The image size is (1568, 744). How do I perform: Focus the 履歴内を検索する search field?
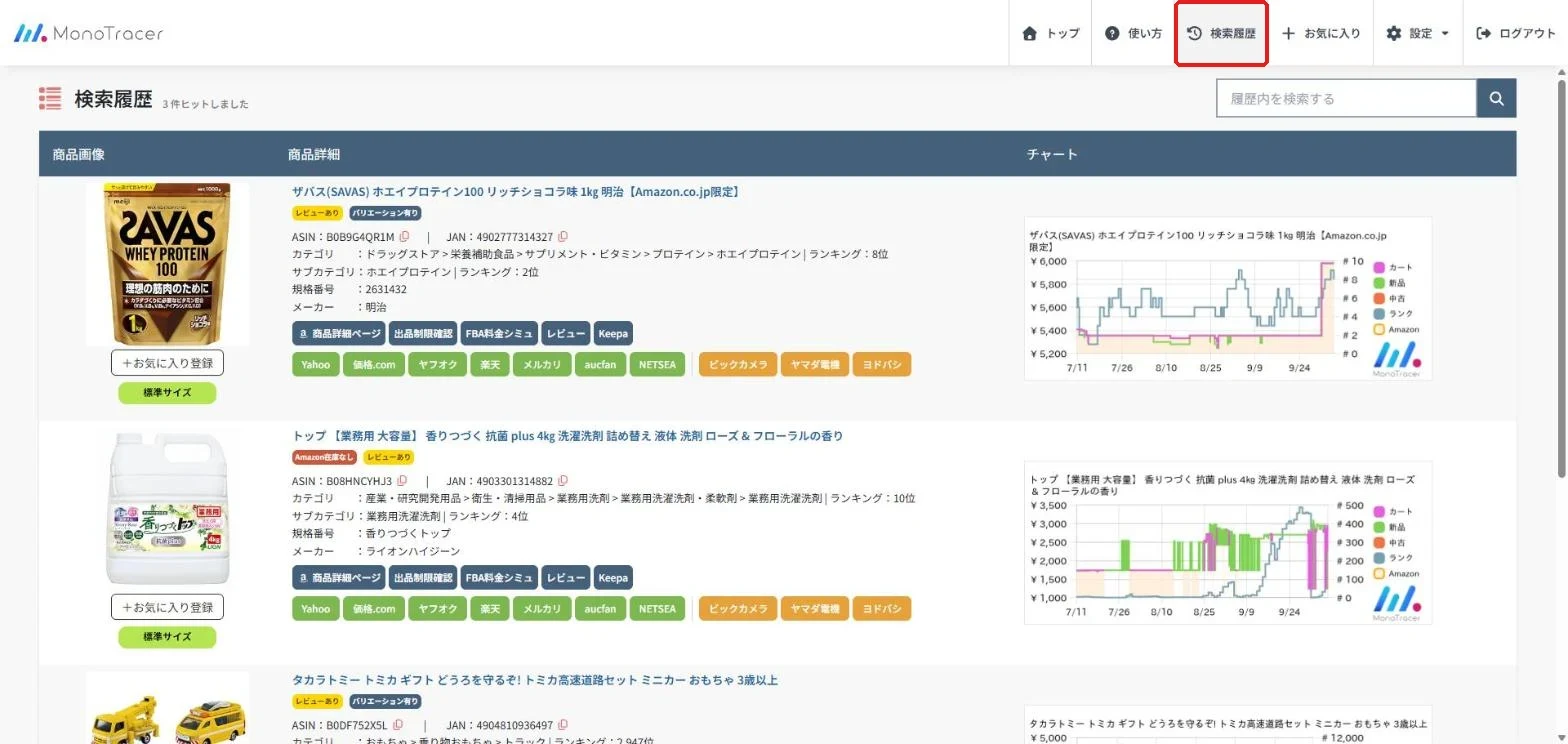click(x=1346, y=98)
